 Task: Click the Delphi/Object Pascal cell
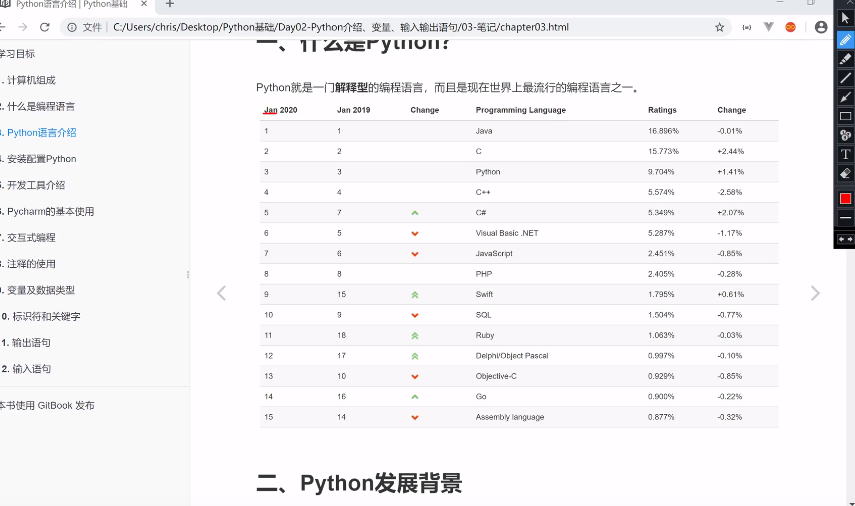click(511, 356)
